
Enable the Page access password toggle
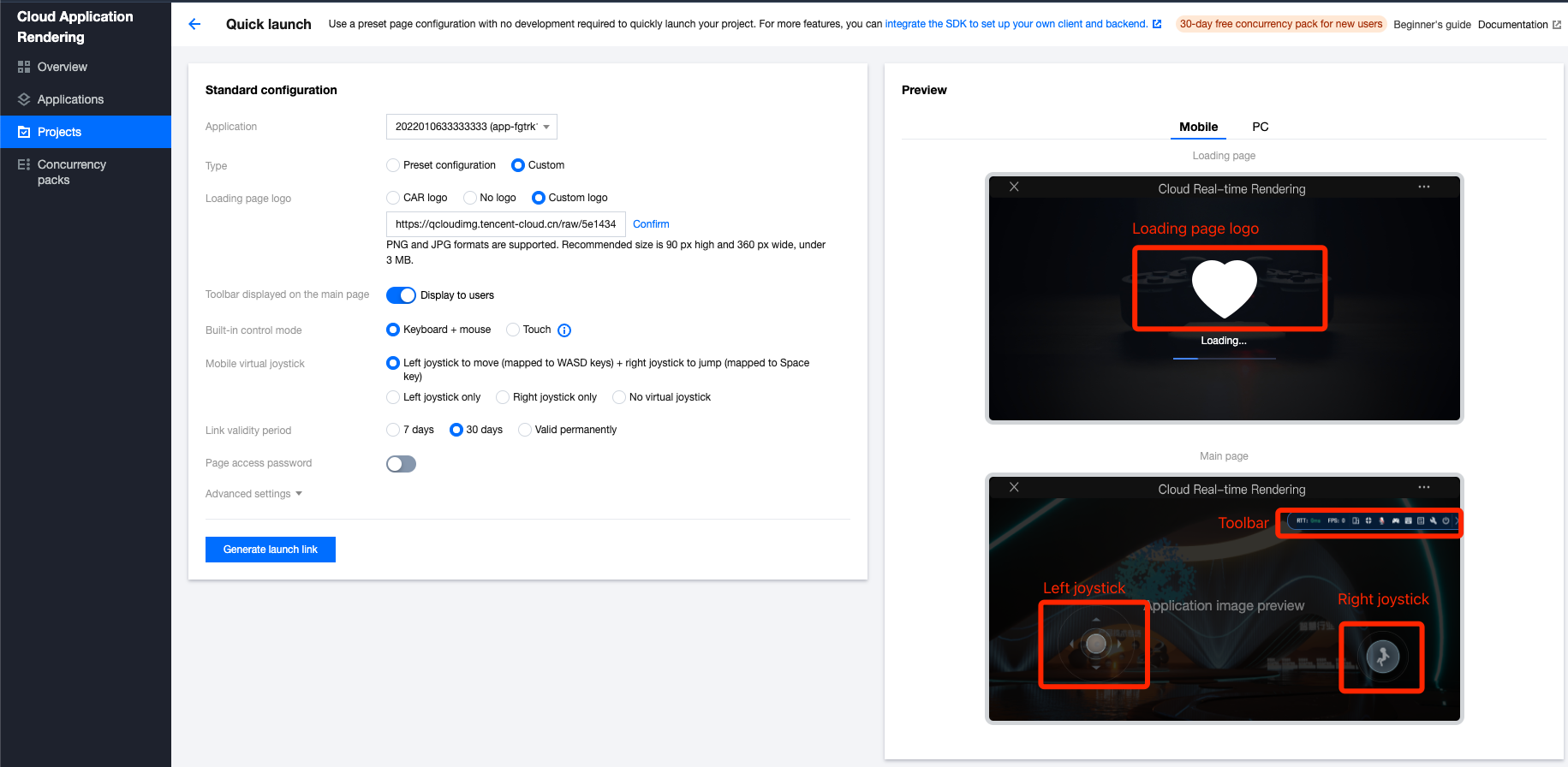pyautogui.click(x=401, y=464)
